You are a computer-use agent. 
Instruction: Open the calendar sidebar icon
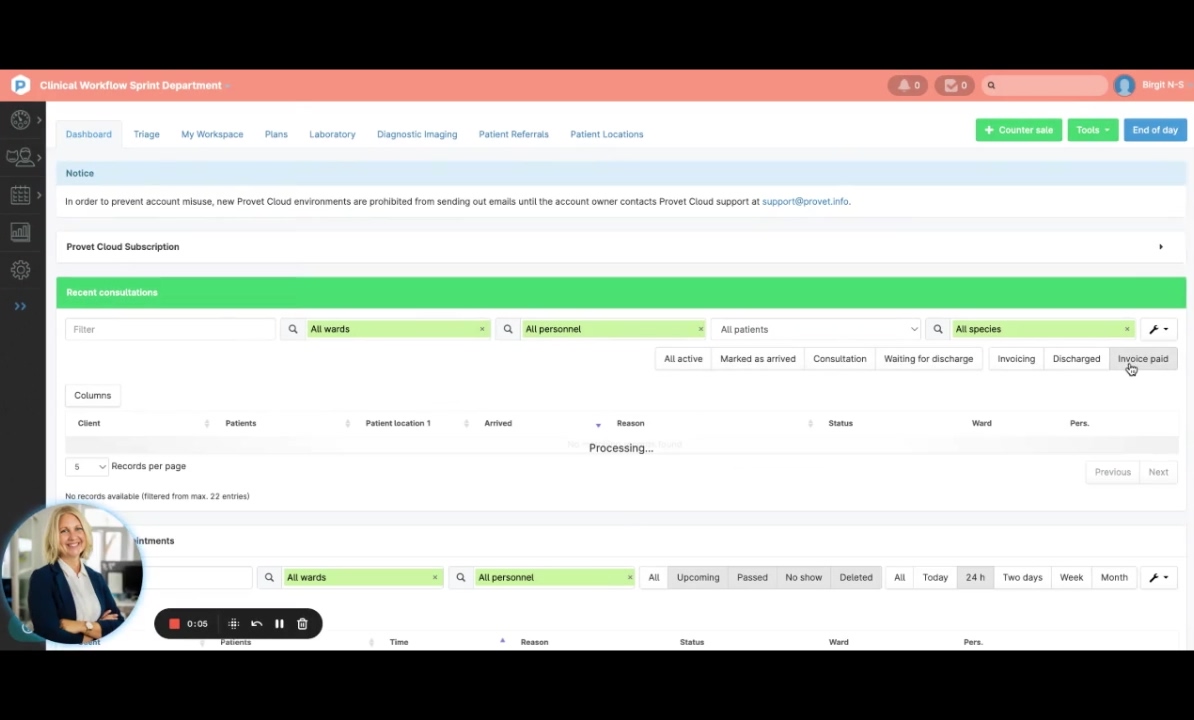(20, 196)
